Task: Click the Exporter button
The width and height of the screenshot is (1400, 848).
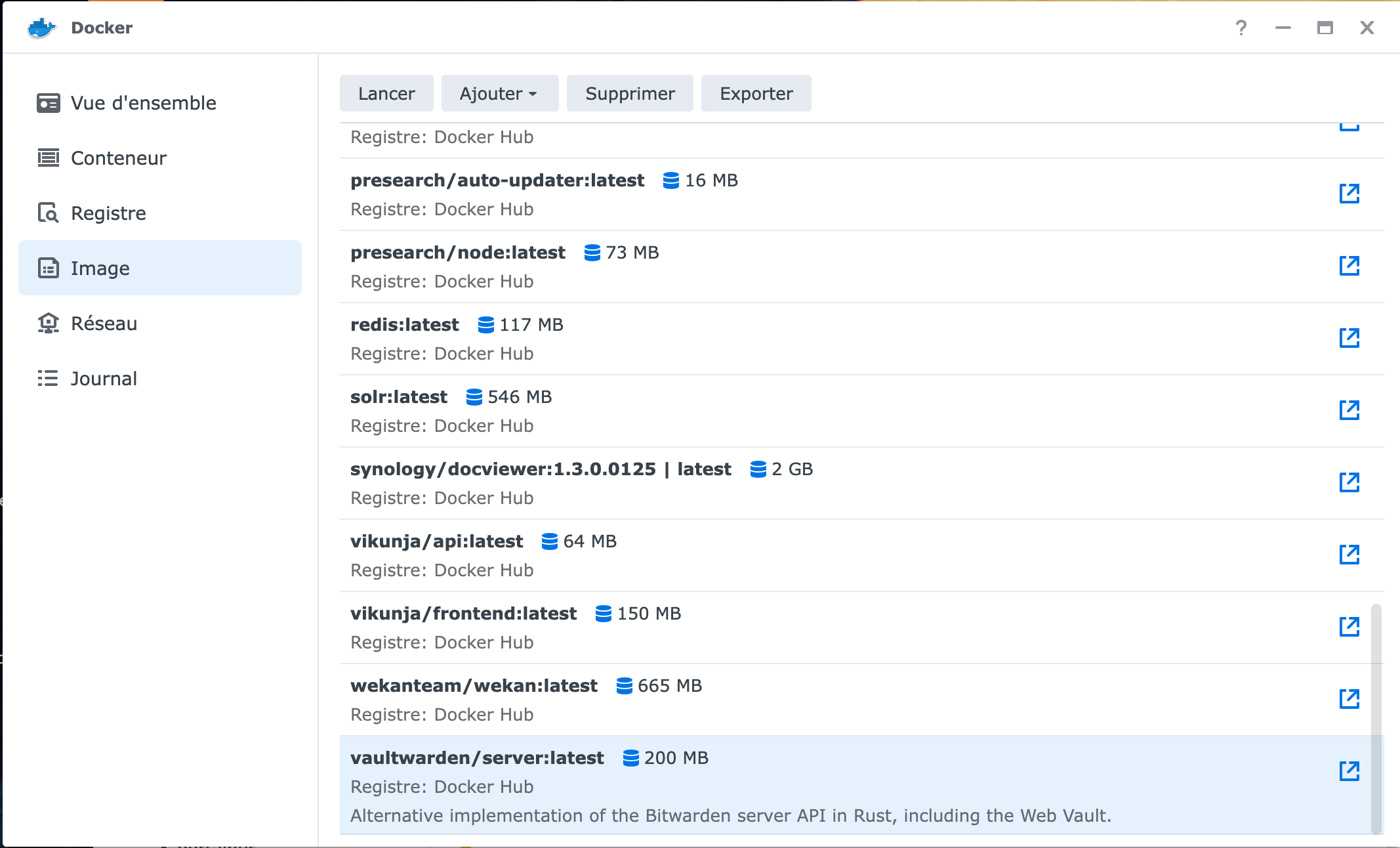Action: point(756,93)
